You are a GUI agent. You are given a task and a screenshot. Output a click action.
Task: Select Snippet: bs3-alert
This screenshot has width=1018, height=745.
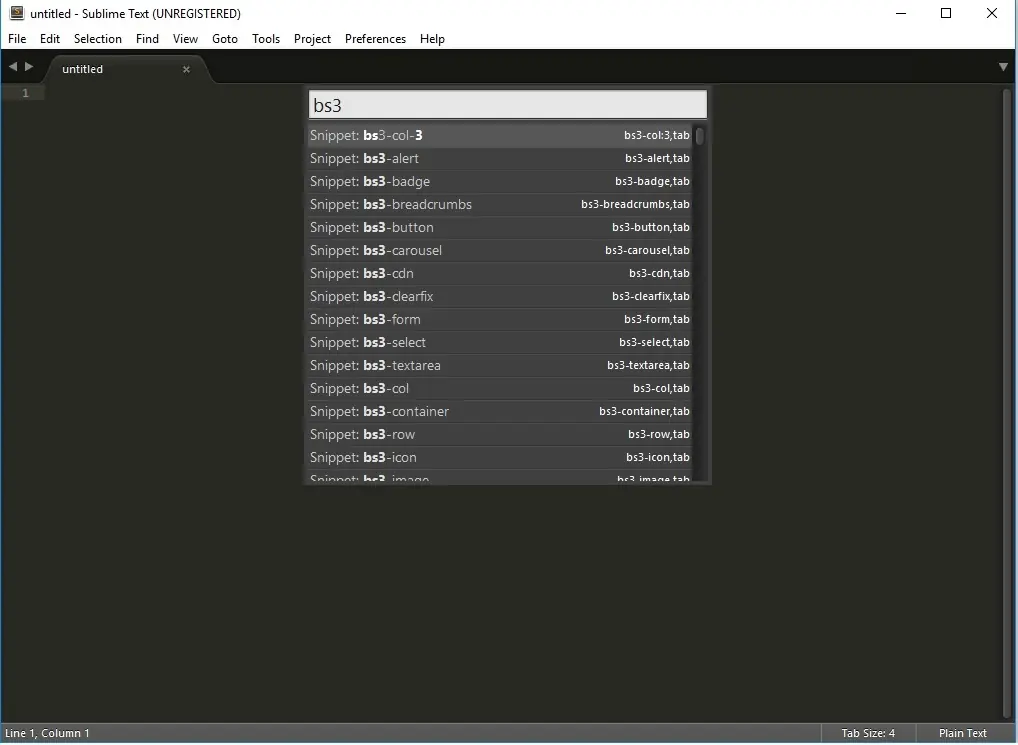pos(500,158)
